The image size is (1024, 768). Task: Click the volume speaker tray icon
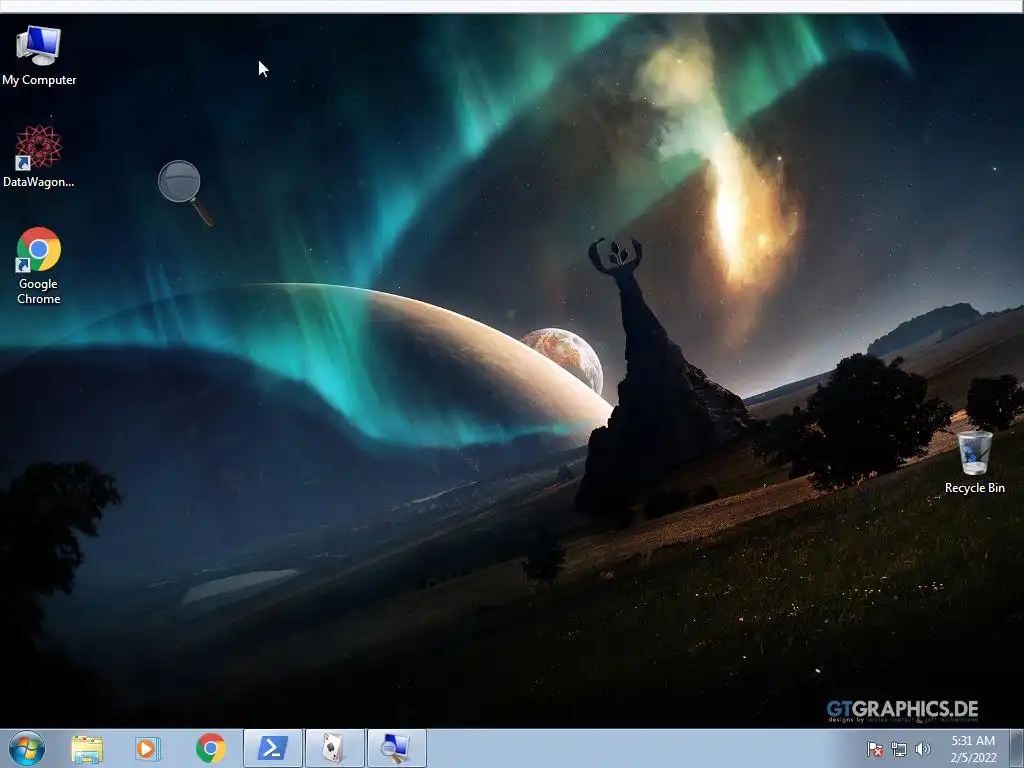(x=922, y=749)
